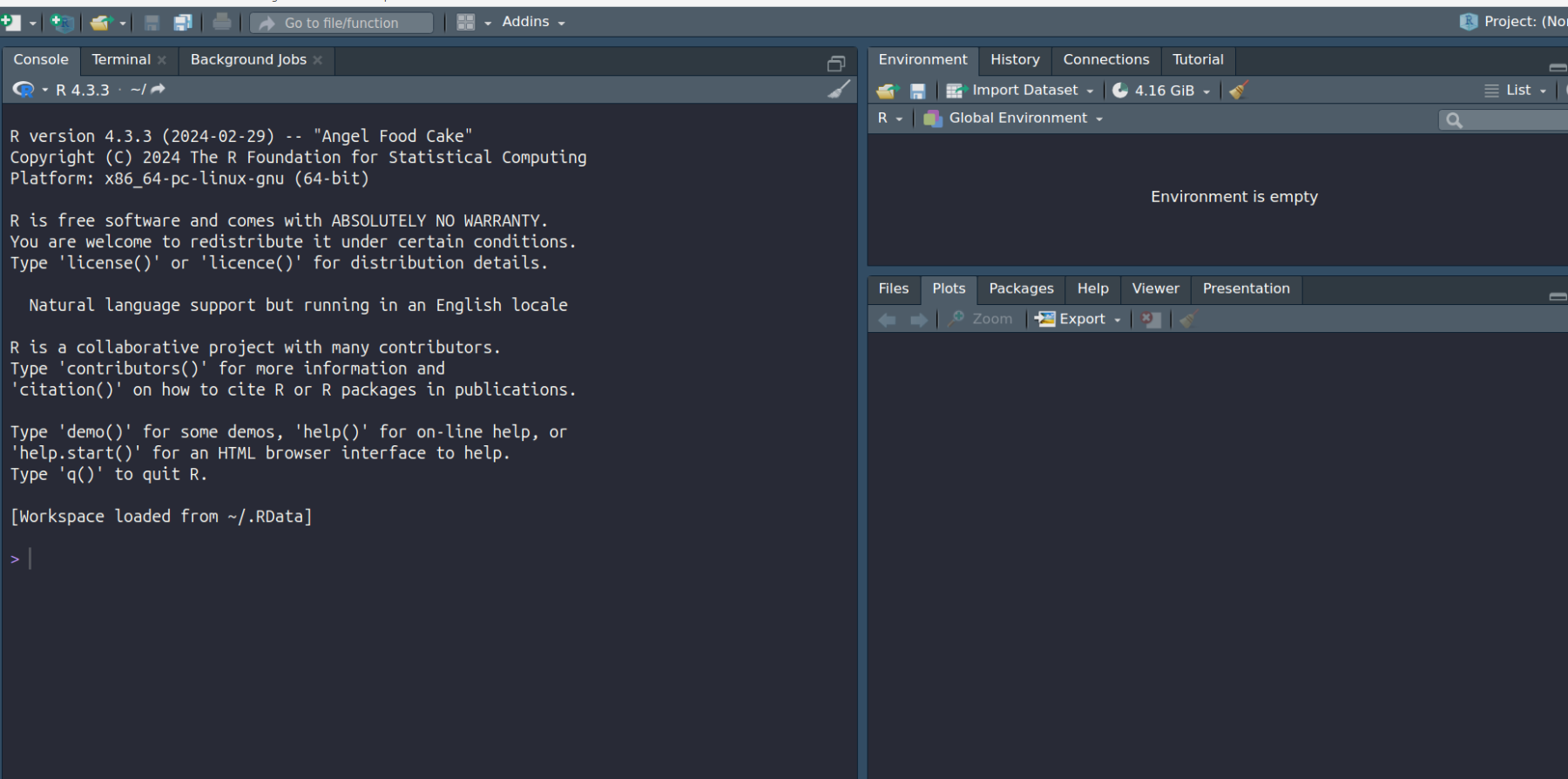Click the New File icon
Screen dimensions: 1568x779
[x=11, y=23]
